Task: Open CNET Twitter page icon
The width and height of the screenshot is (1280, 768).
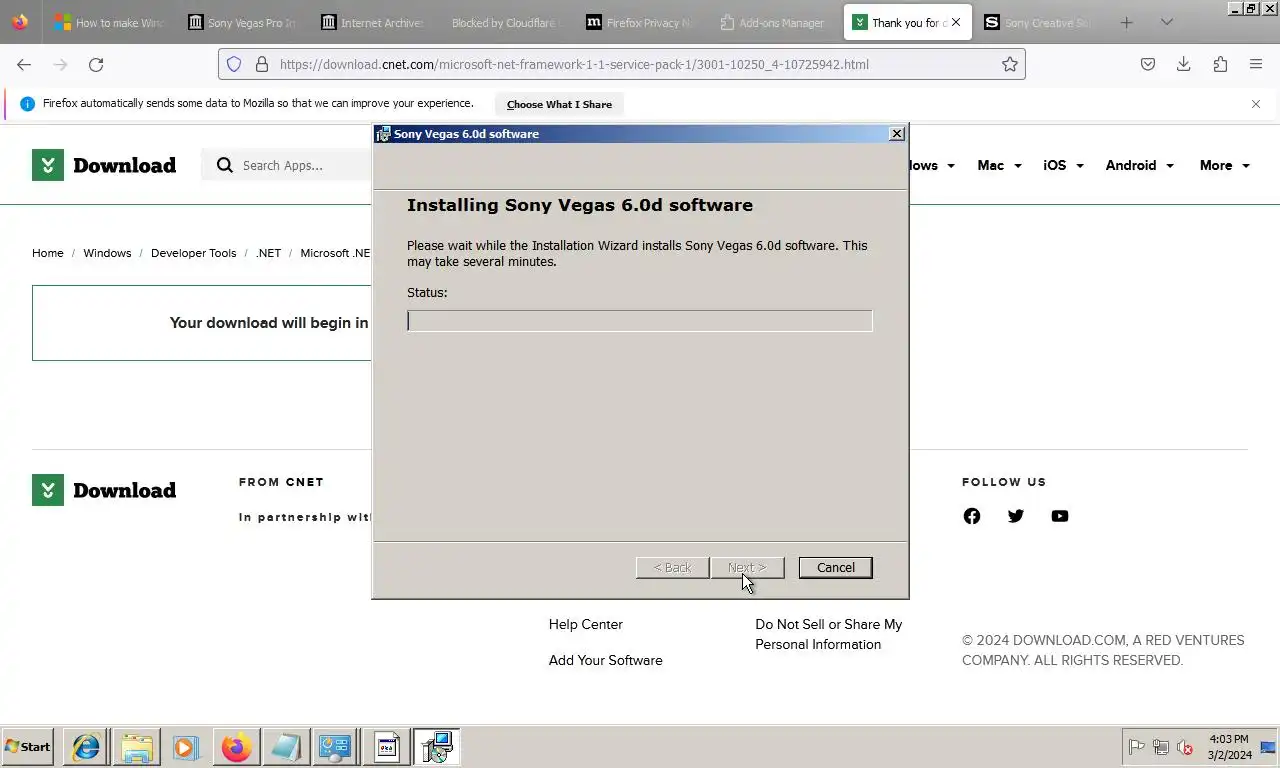Action: 1016,516
